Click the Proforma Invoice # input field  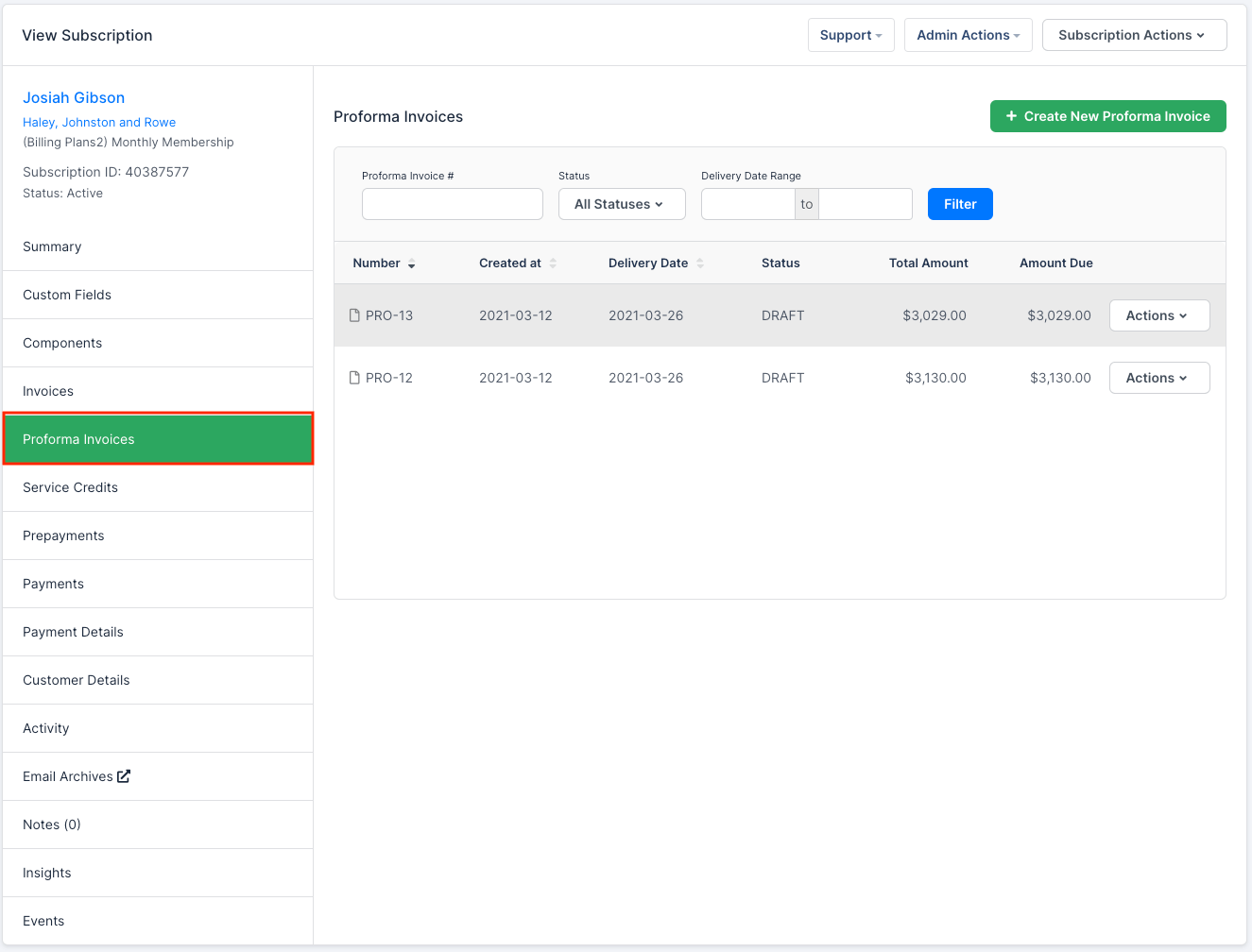pyautogui.click(x=452, y=204)
